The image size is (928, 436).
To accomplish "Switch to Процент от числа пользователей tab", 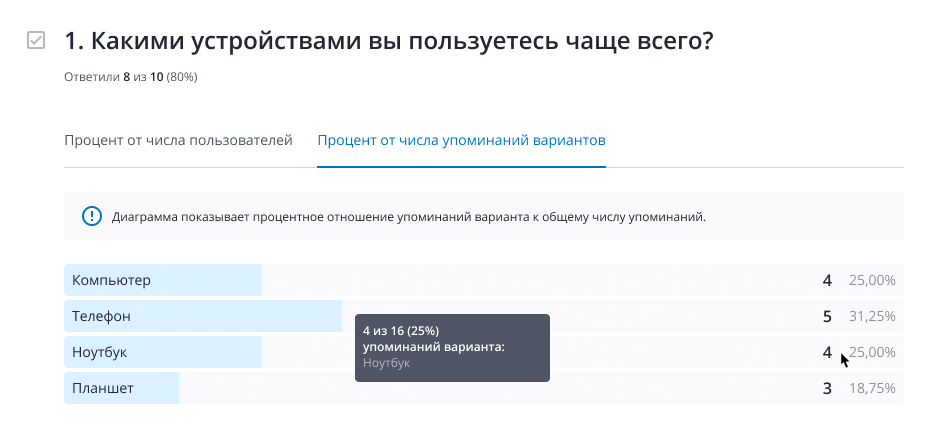I will pos(178,141).
